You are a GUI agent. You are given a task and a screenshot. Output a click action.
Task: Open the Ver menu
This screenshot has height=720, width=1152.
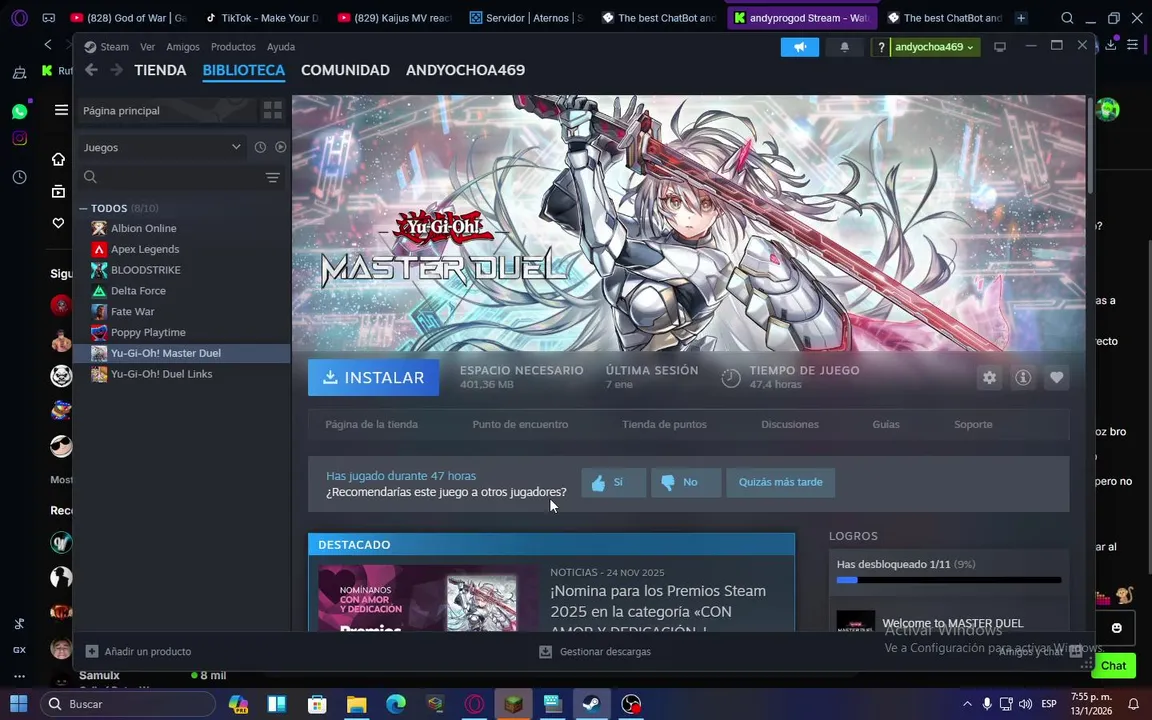point(148,46)
